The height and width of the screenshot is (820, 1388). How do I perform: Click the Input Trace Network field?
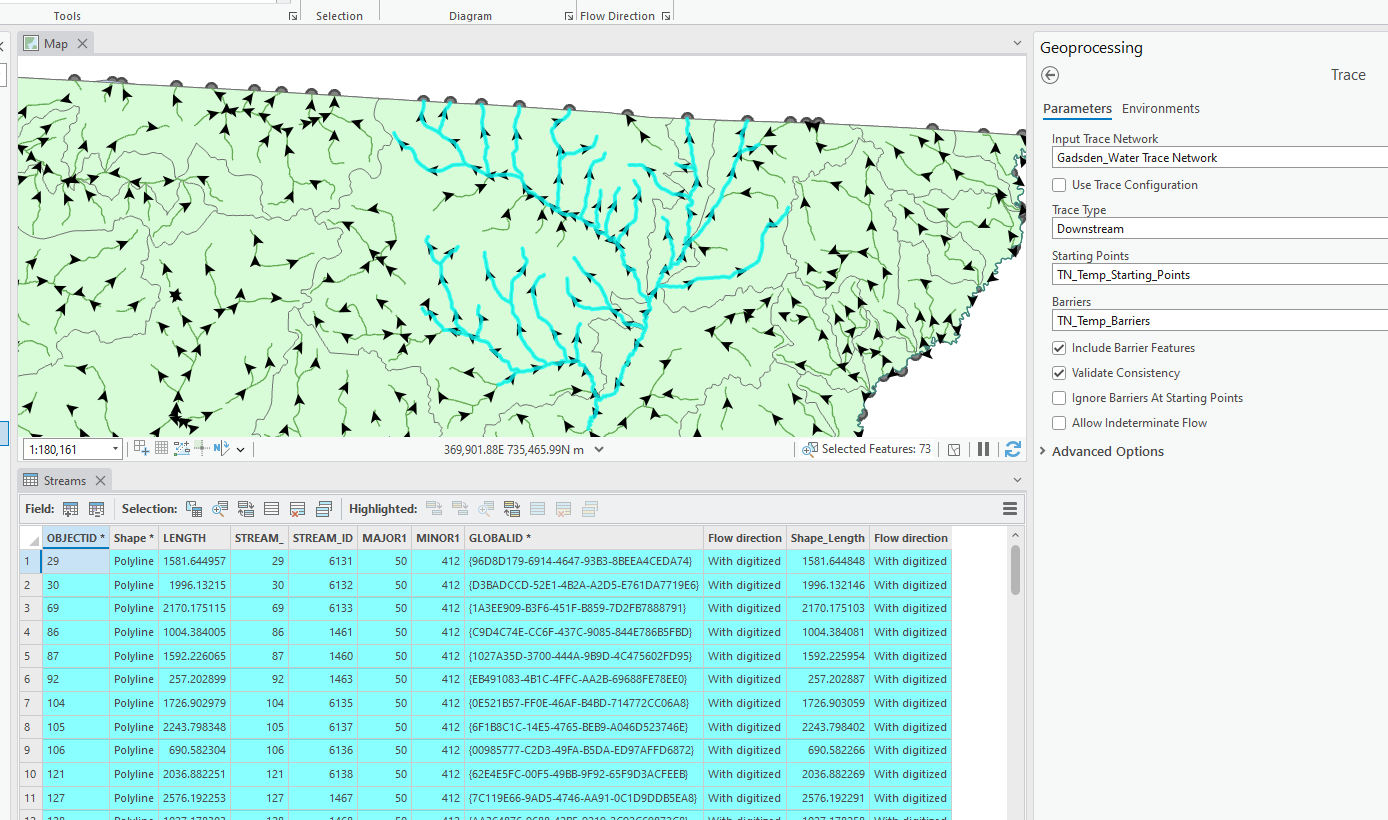pyautogui.click(x=1220, y=158)
